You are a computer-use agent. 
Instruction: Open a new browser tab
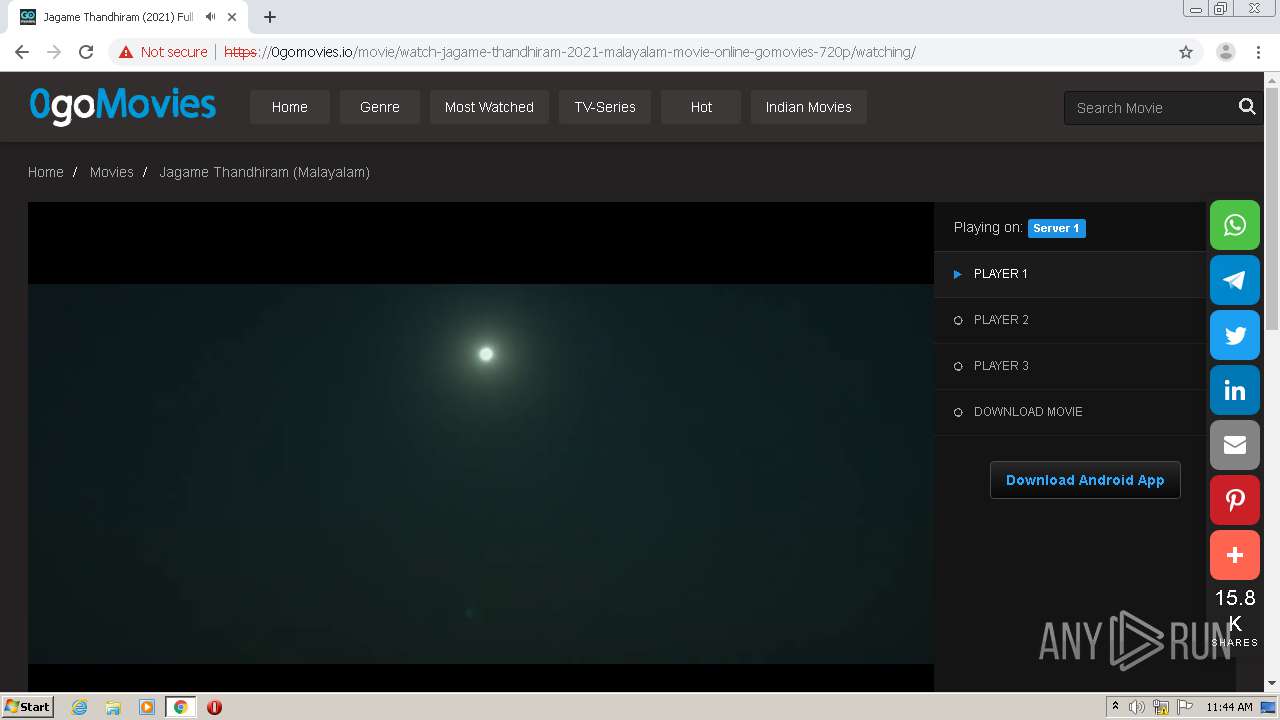click(270, 17)
